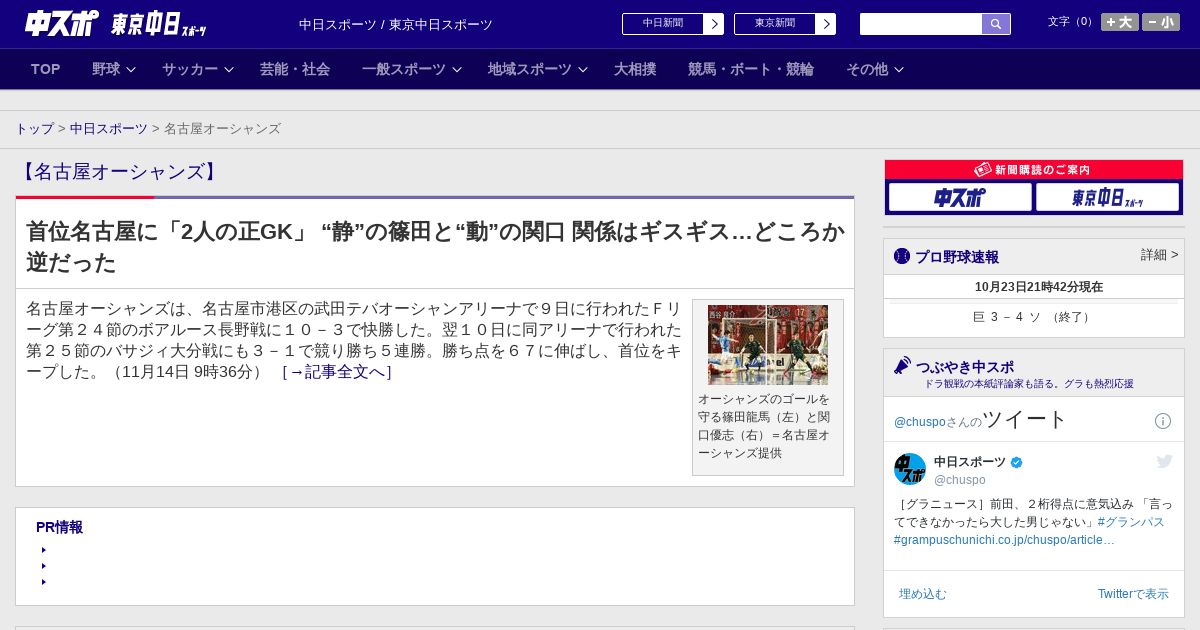Expand the サッカー menu
1200x630 pixels.
coord(198,69)
